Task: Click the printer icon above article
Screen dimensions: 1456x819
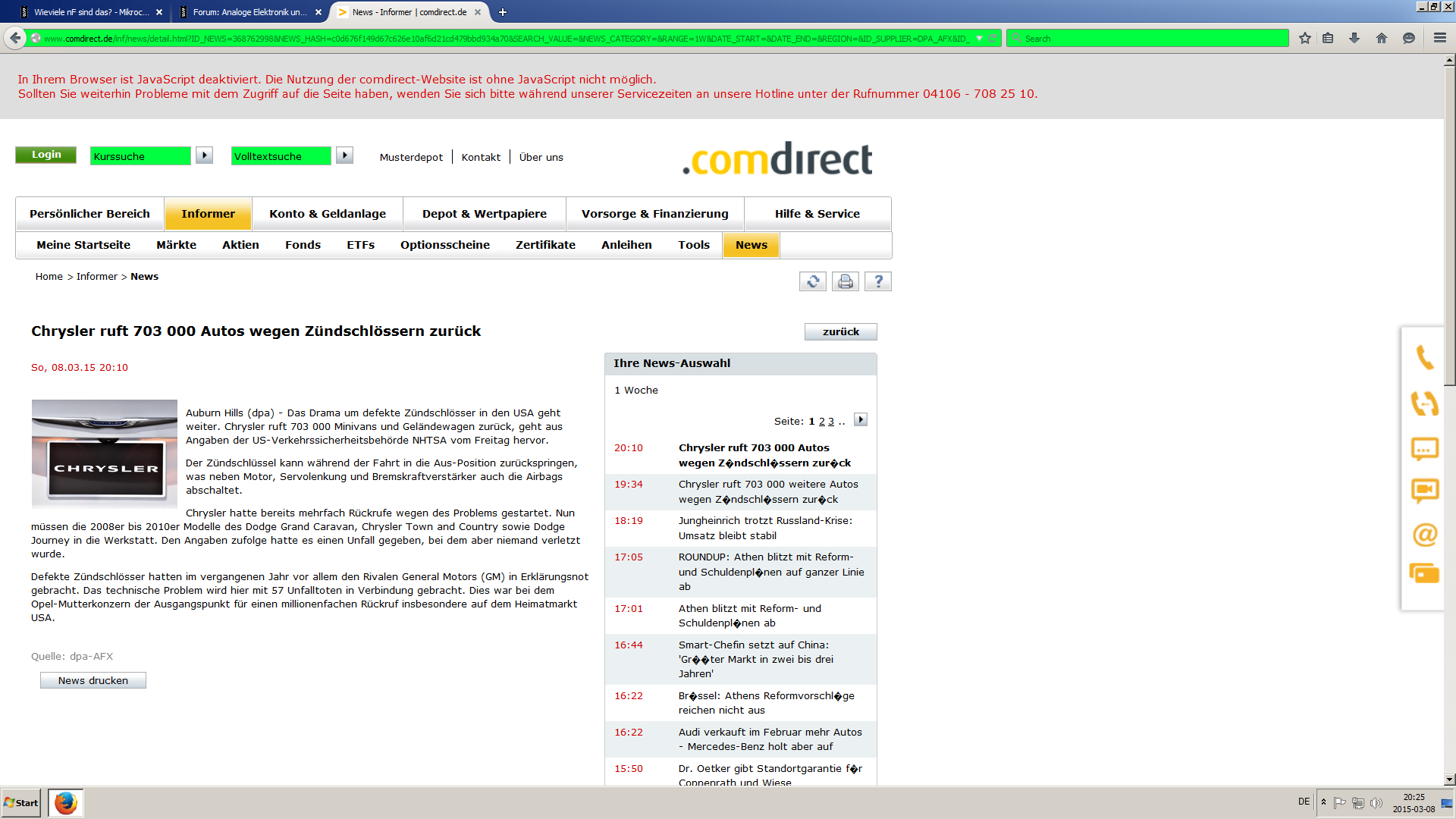Action: tap(846, 281)
